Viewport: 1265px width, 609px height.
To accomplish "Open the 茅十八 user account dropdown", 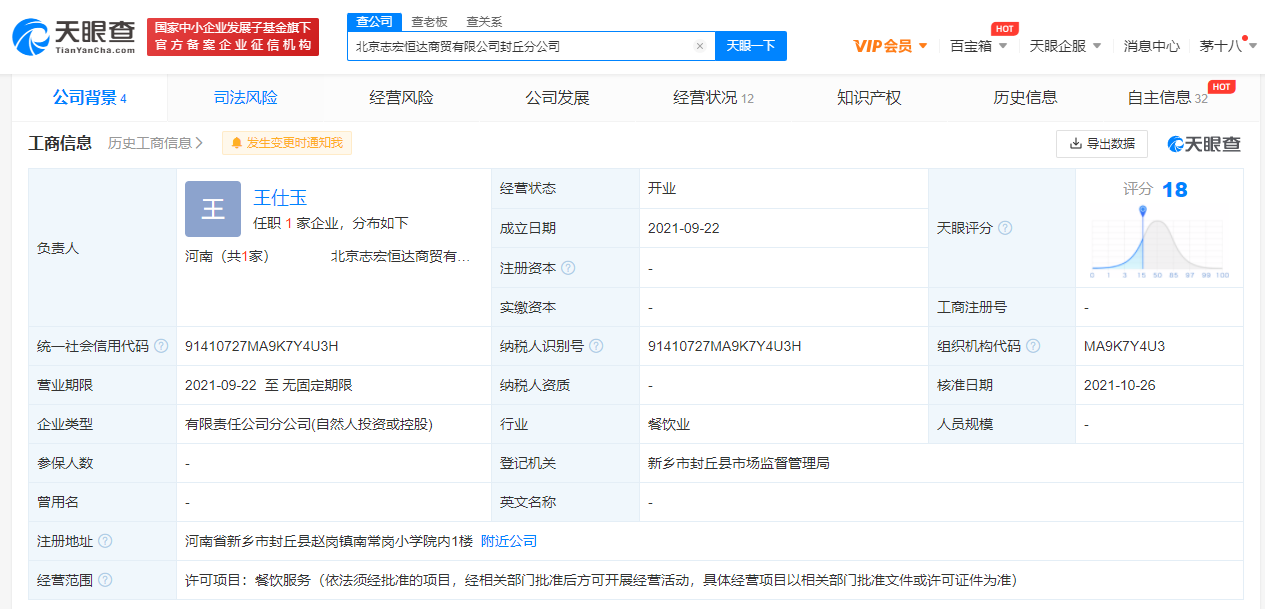I will click(x=1228, y=46).
